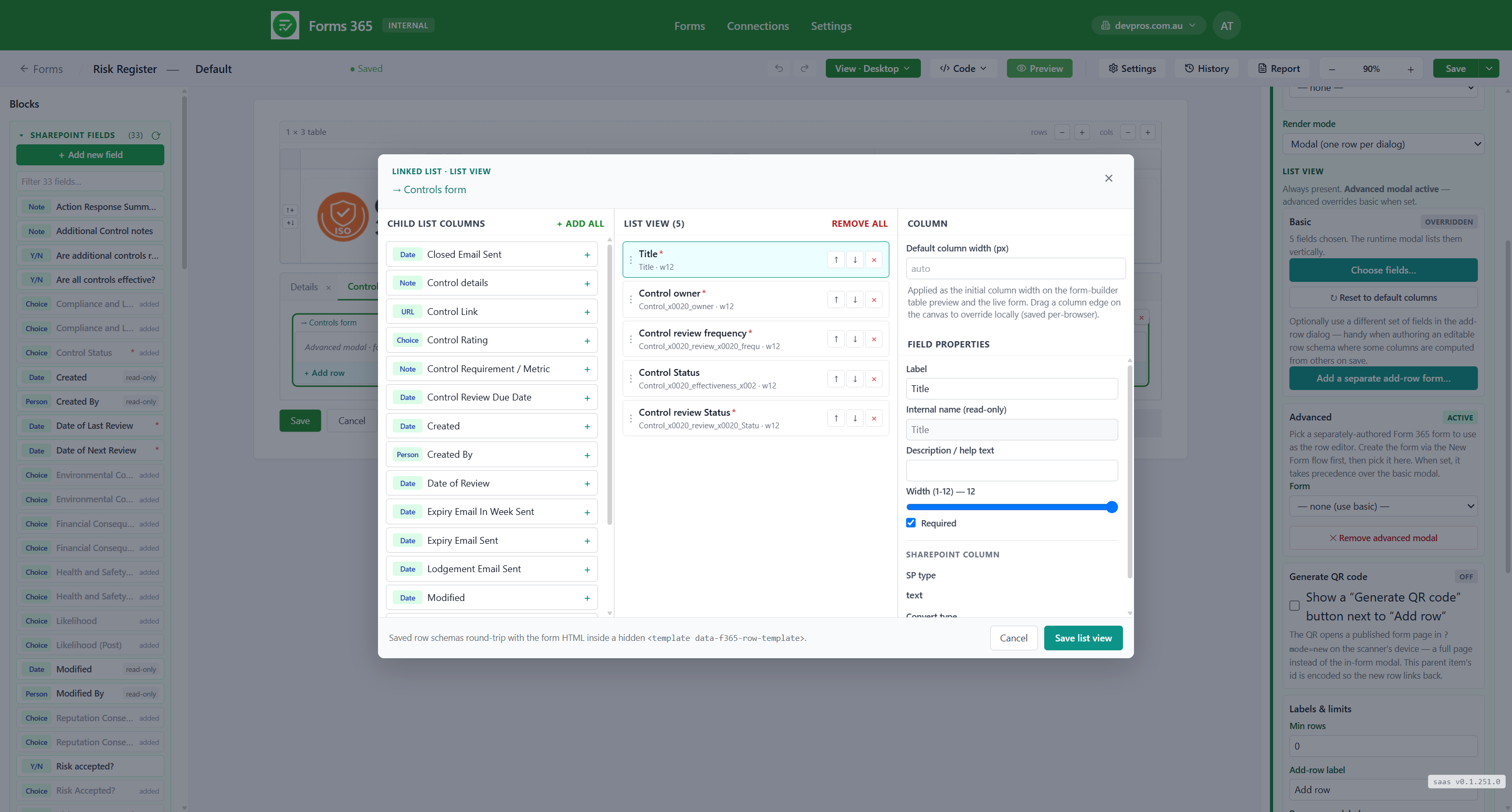Viewport: 1512px width, 812px height.
Task: Uncheck the Required checkbox
Action: (x=911, y=523)
